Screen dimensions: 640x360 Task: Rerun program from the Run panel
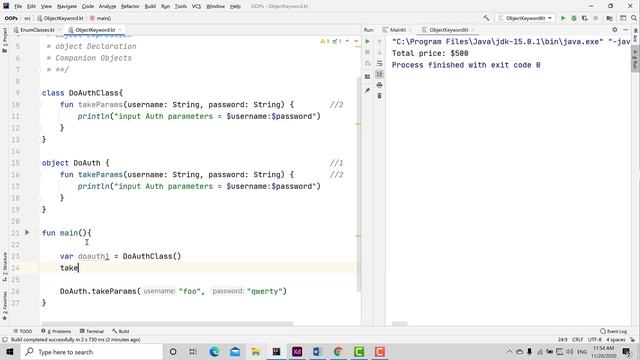[367, 41]
